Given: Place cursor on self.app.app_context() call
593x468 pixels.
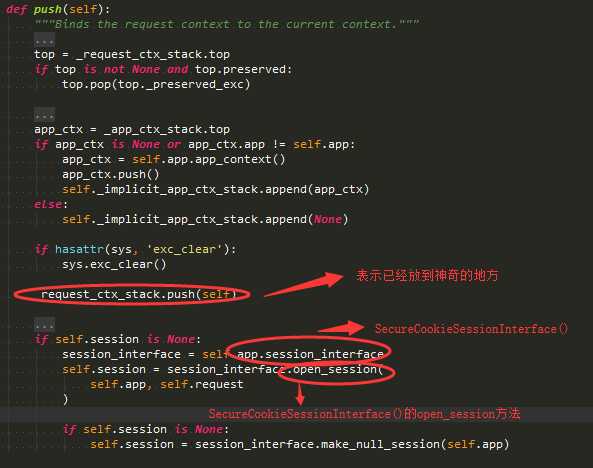Looking at the screenshot, I should tap(208, 159).
